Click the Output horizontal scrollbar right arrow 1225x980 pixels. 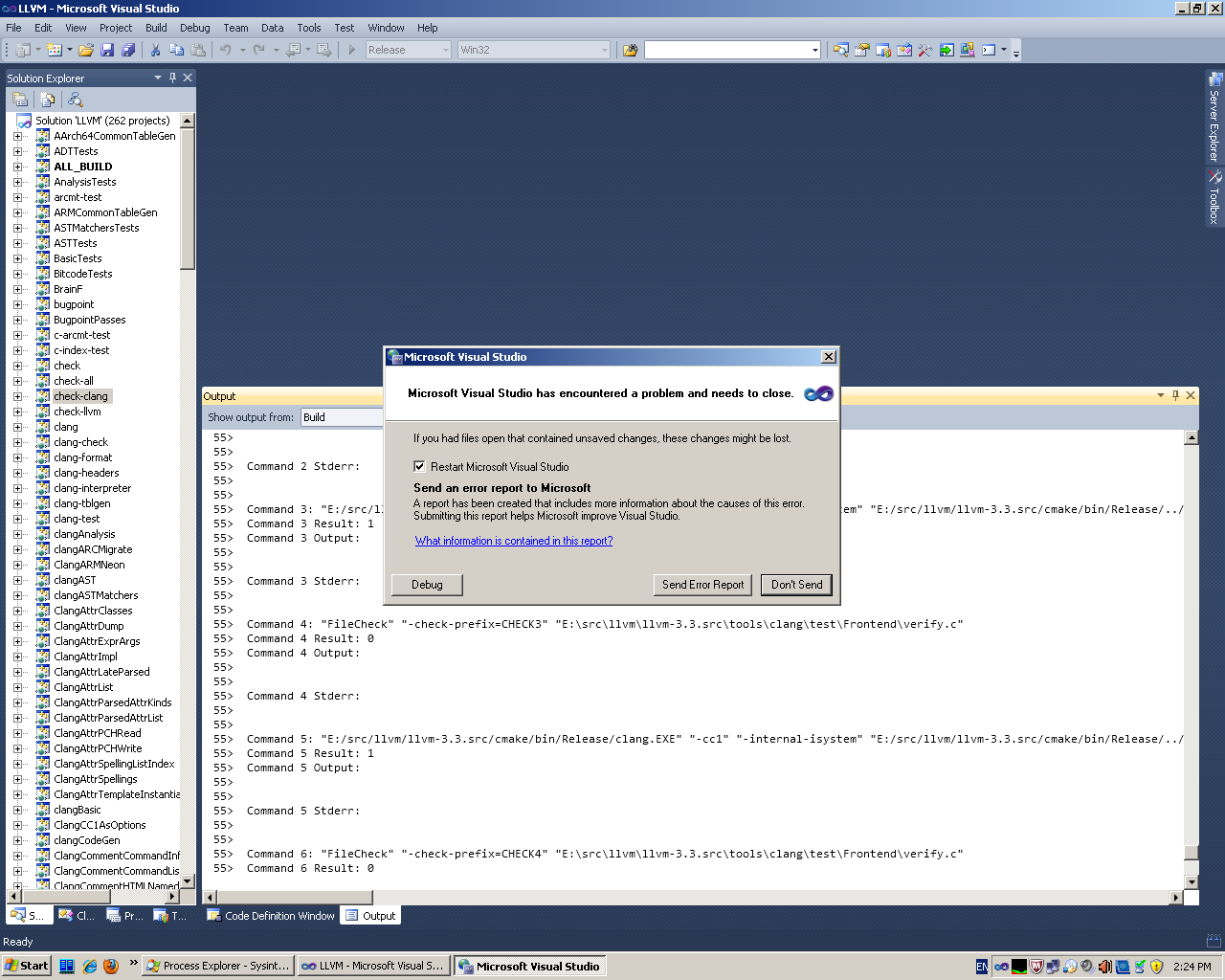coord(1176,898)
